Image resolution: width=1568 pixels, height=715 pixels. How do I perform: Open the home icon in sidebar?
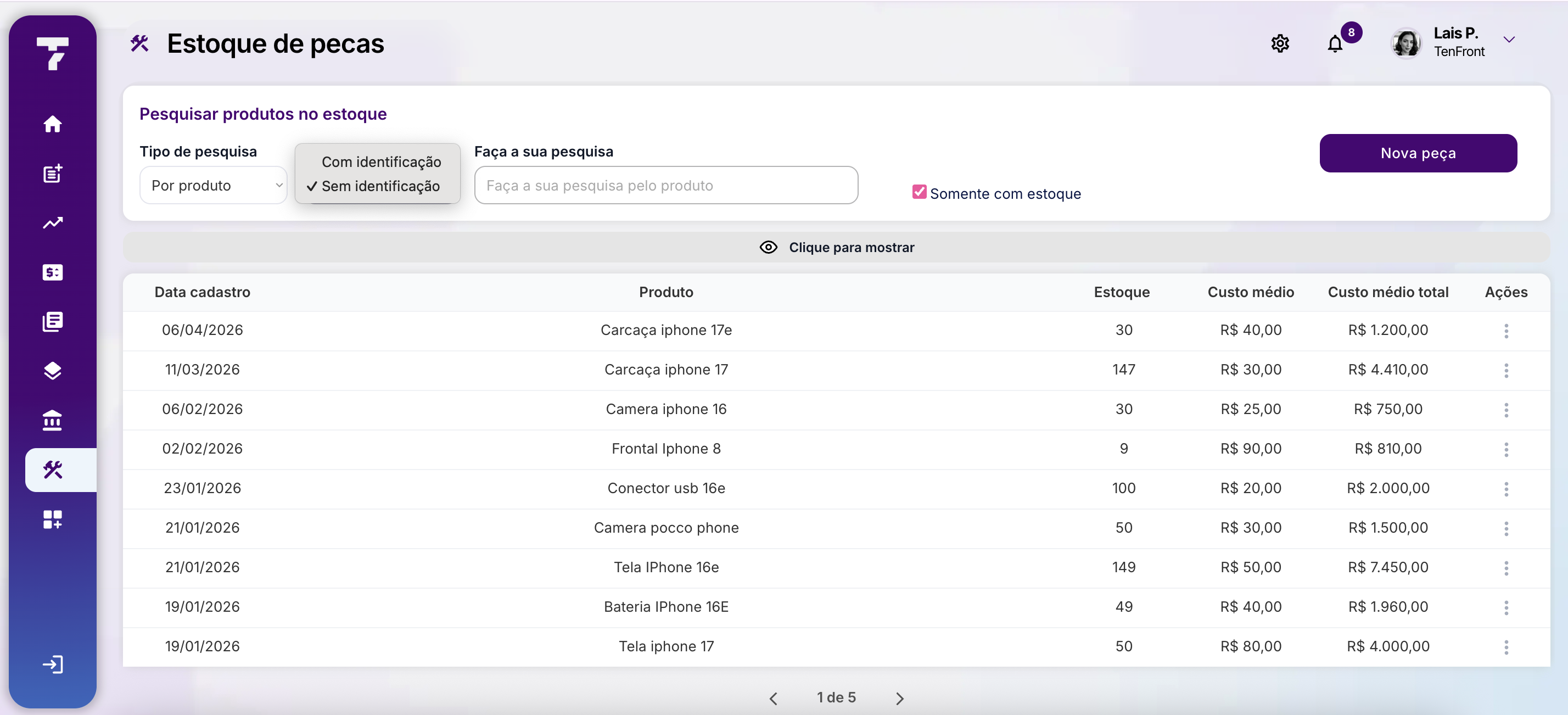point(52,124)
